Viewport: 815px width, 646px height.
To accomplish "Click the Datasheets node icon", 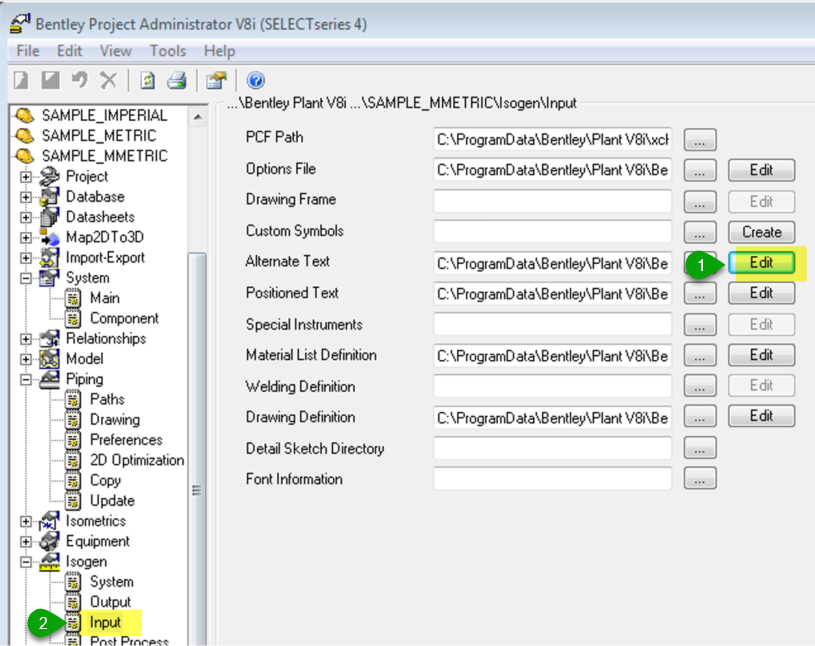I will tap(50, 217).
